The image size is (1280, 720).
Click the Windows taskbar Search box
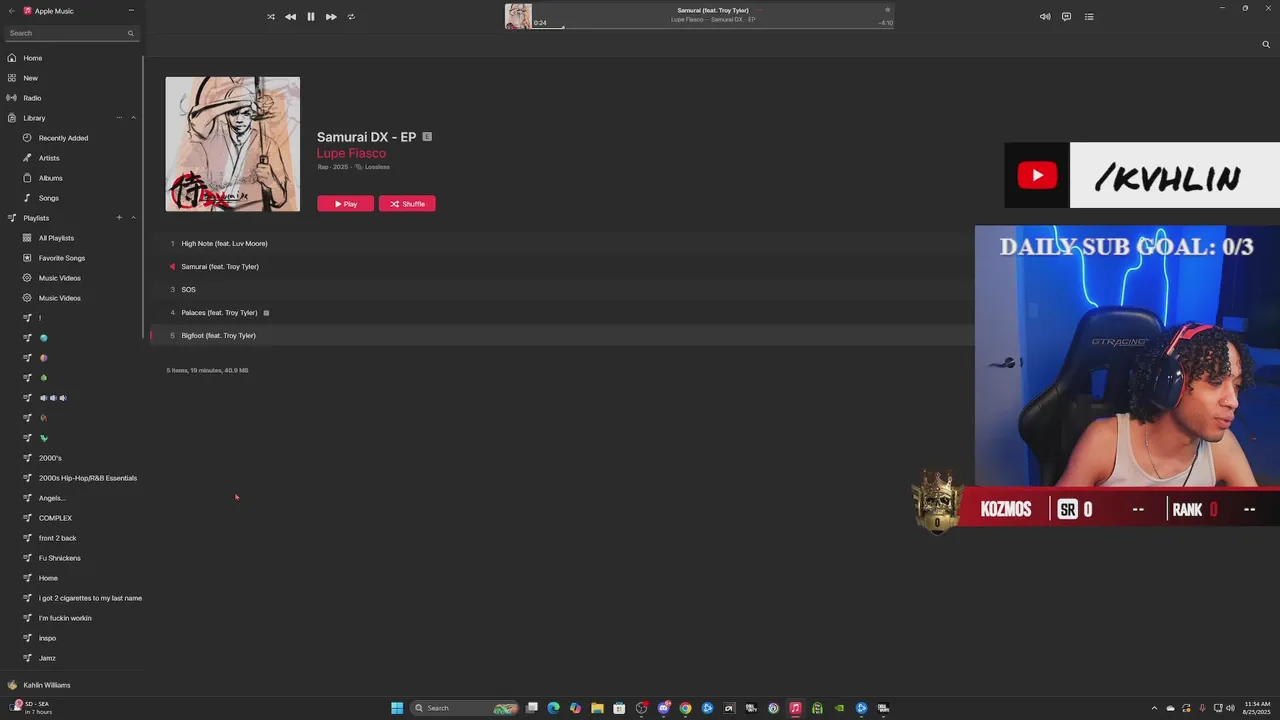pos(465,708)
